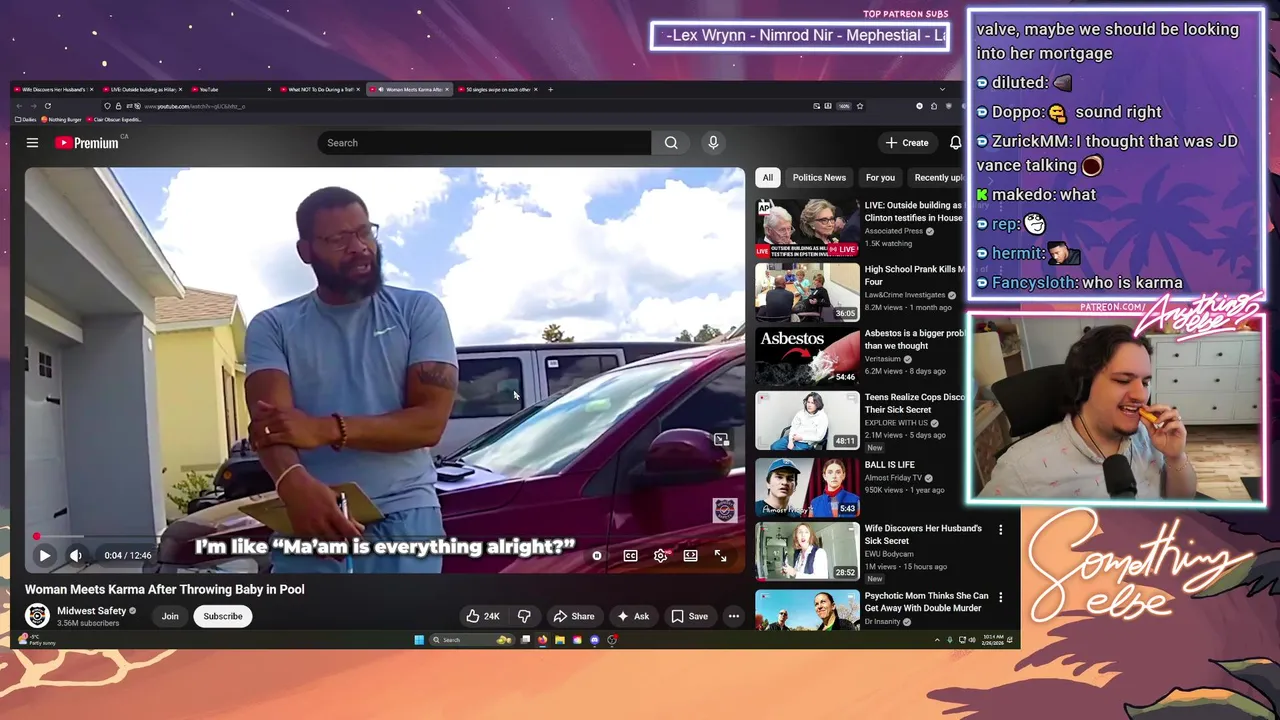Image resolution: width=1280 pixels, height=720 pixels.
Task: Seek using the red video progress bar
Action: [385, 537]
